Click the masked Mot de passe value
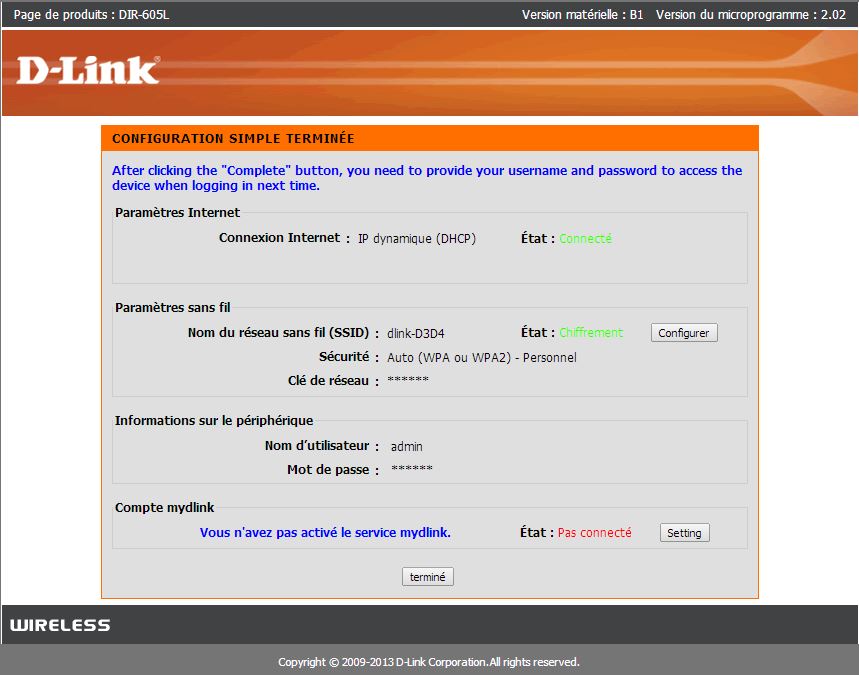 [x=412, y=470]
